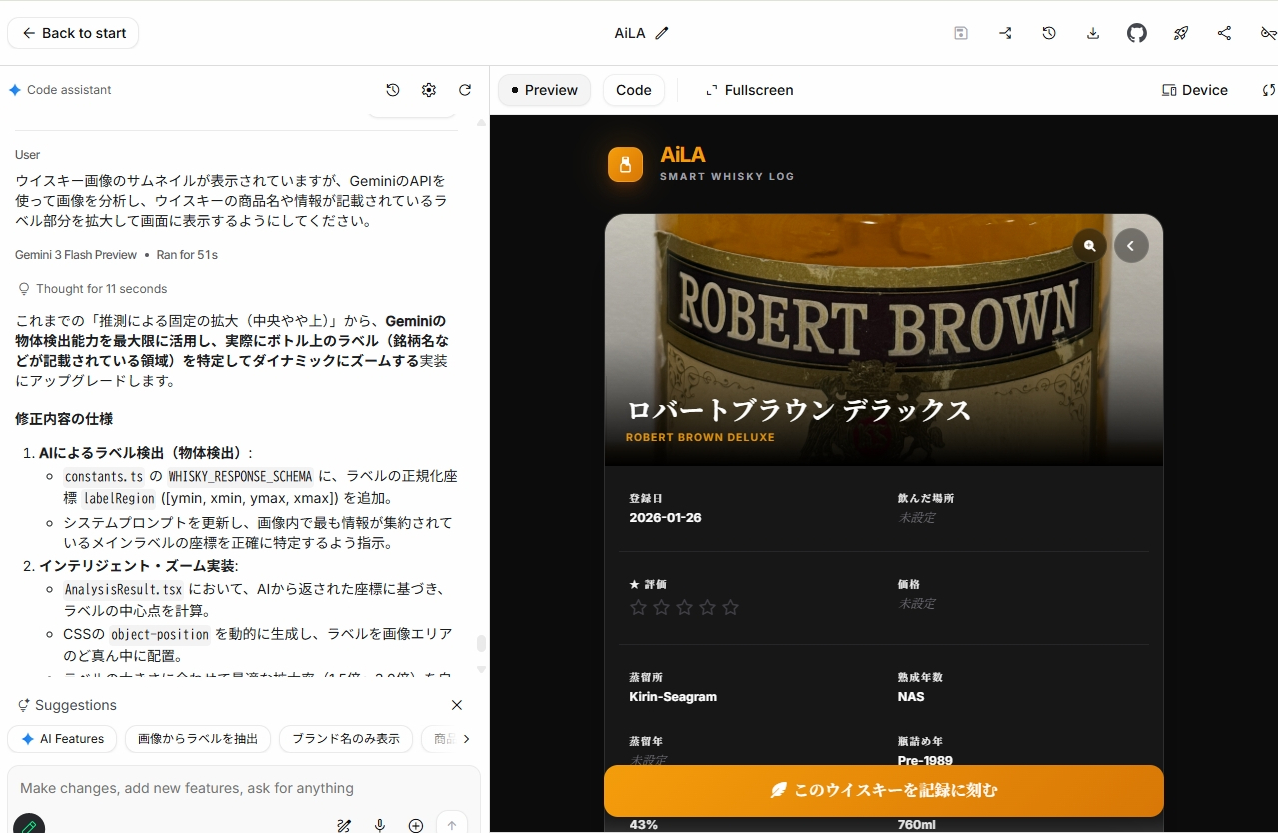Close the Suggestions panel
Screen dimensions: 1278x833
pyautogui.click(x=456, y=705)
